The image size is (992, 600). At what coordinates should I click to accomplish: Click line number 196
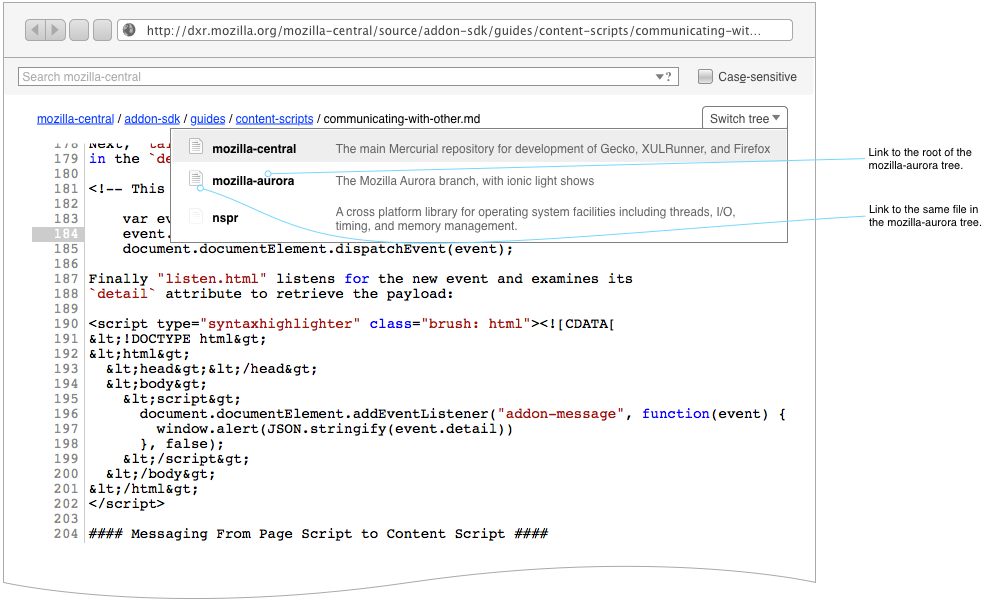click(x=66, y=413)
